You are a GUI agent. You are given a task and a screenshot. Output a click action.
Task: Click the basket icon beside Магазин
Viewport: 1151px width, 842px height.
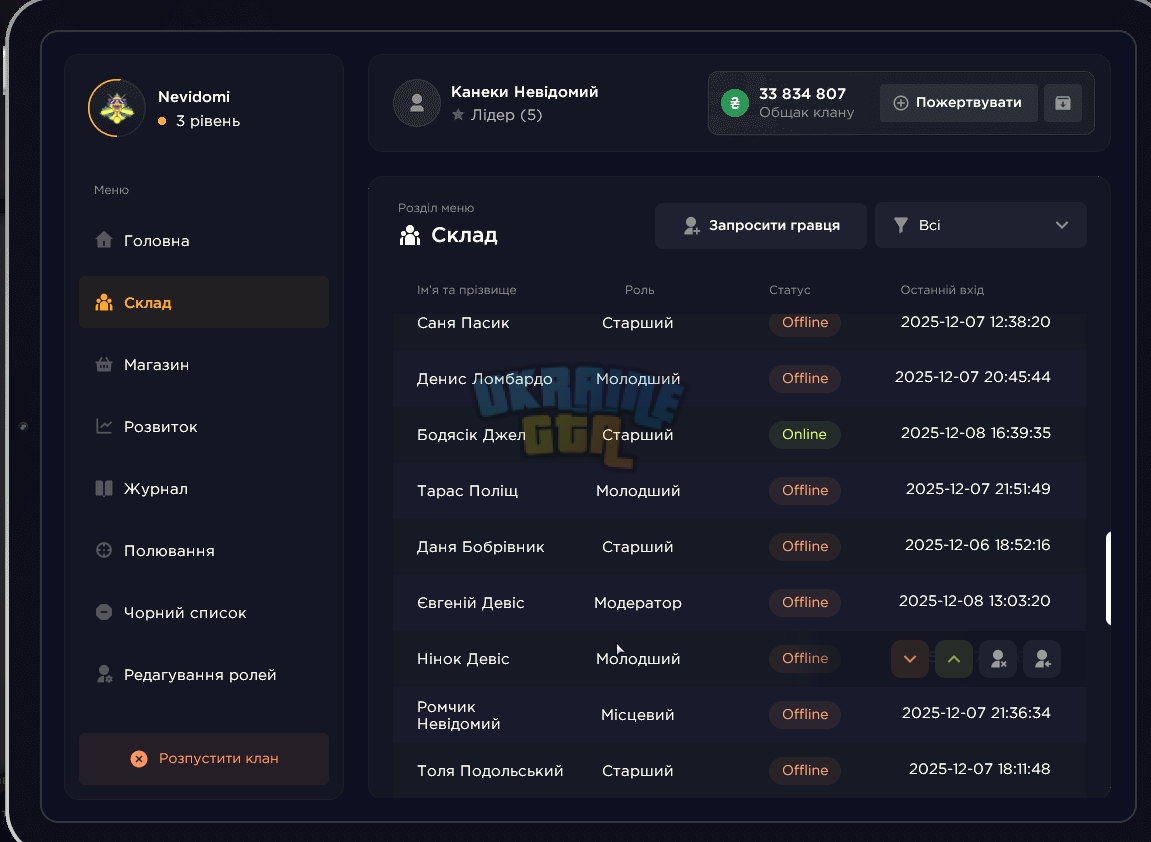pyautogui.click(x=104, y=364)
